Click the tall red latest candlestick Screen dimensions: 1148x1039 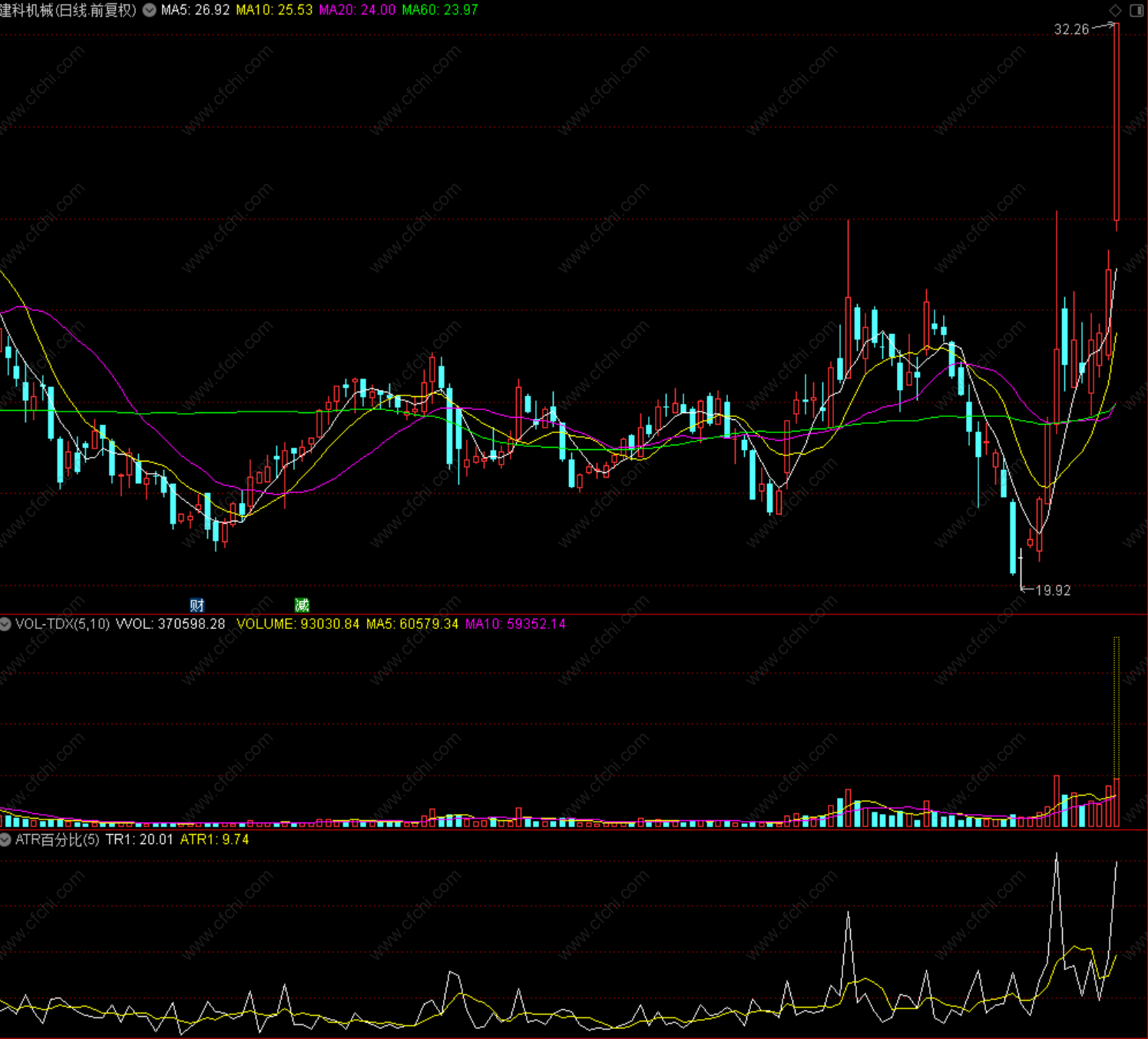coord(1117,123)
